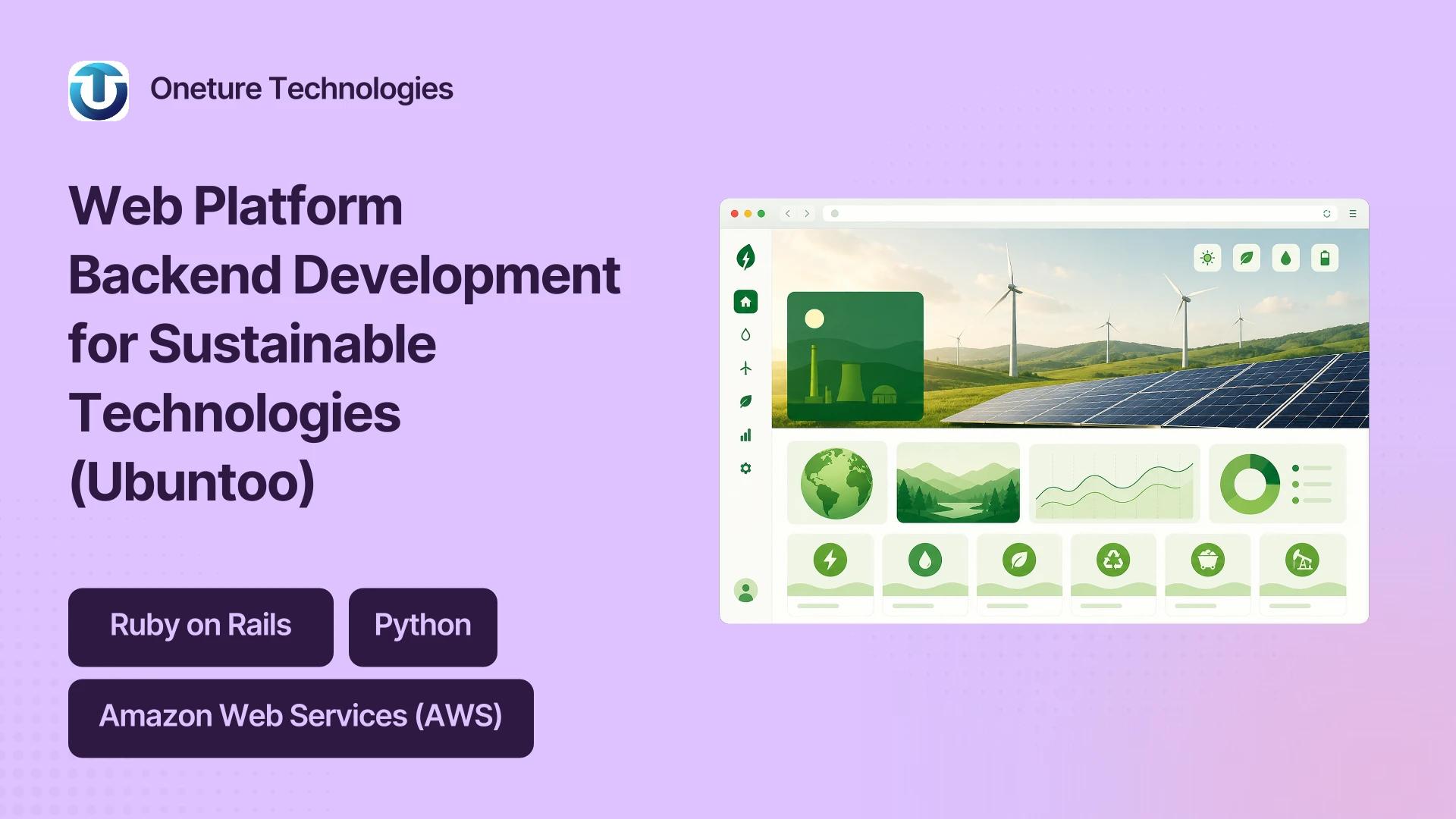Click the mining cart card icon
This screenshot has height=819, width=1456.
(1208, 560)
